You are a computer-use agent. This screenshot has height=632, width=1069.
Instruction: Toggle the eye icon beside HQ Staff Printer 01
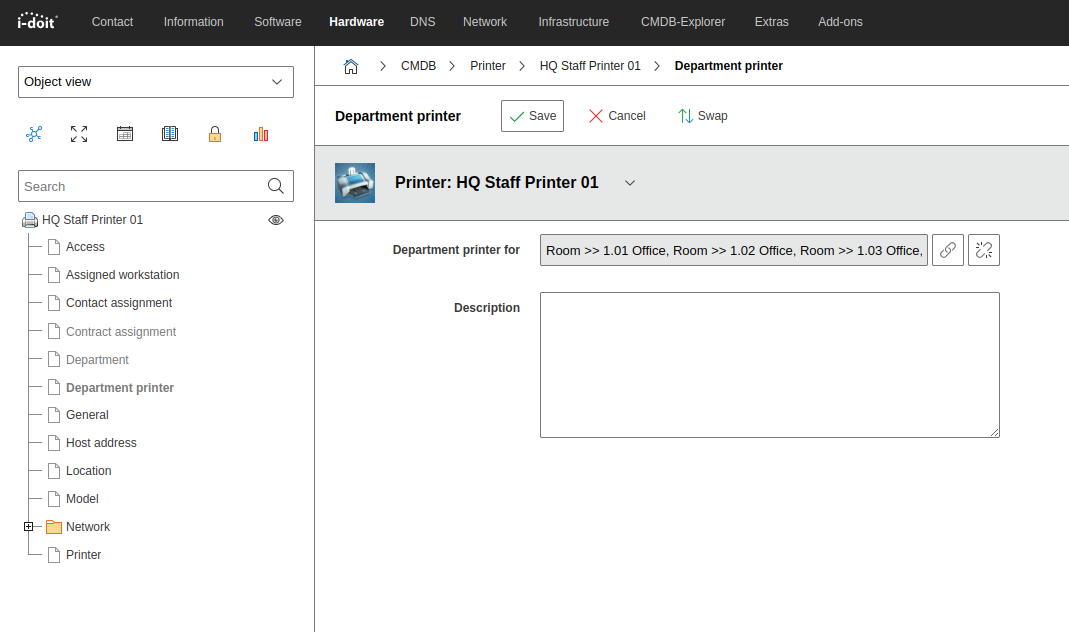coord(276,220)
